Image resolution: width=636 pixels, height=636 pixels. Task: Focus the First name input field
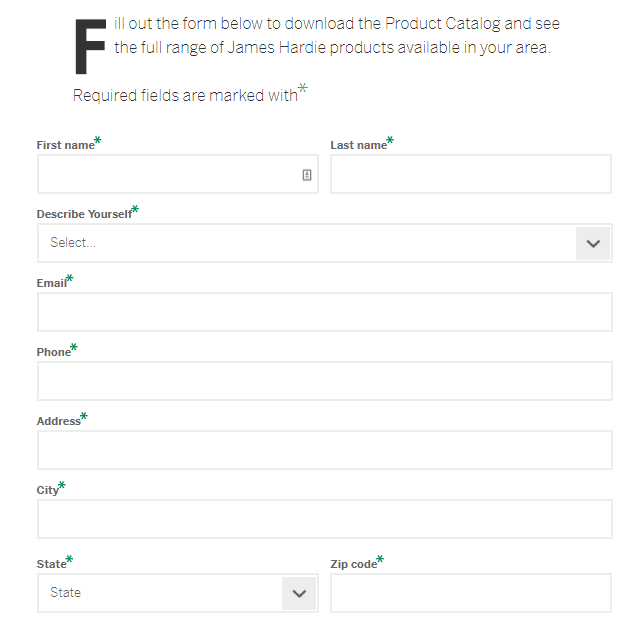(165, 174)
